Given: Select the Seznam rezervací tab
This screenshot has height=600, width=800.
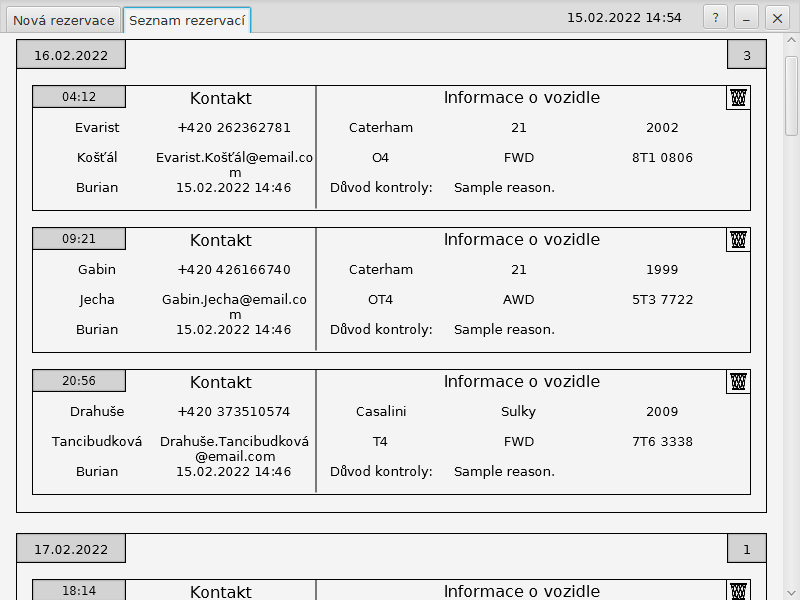Looking at the screenshot, I should (x=187, y=20).
